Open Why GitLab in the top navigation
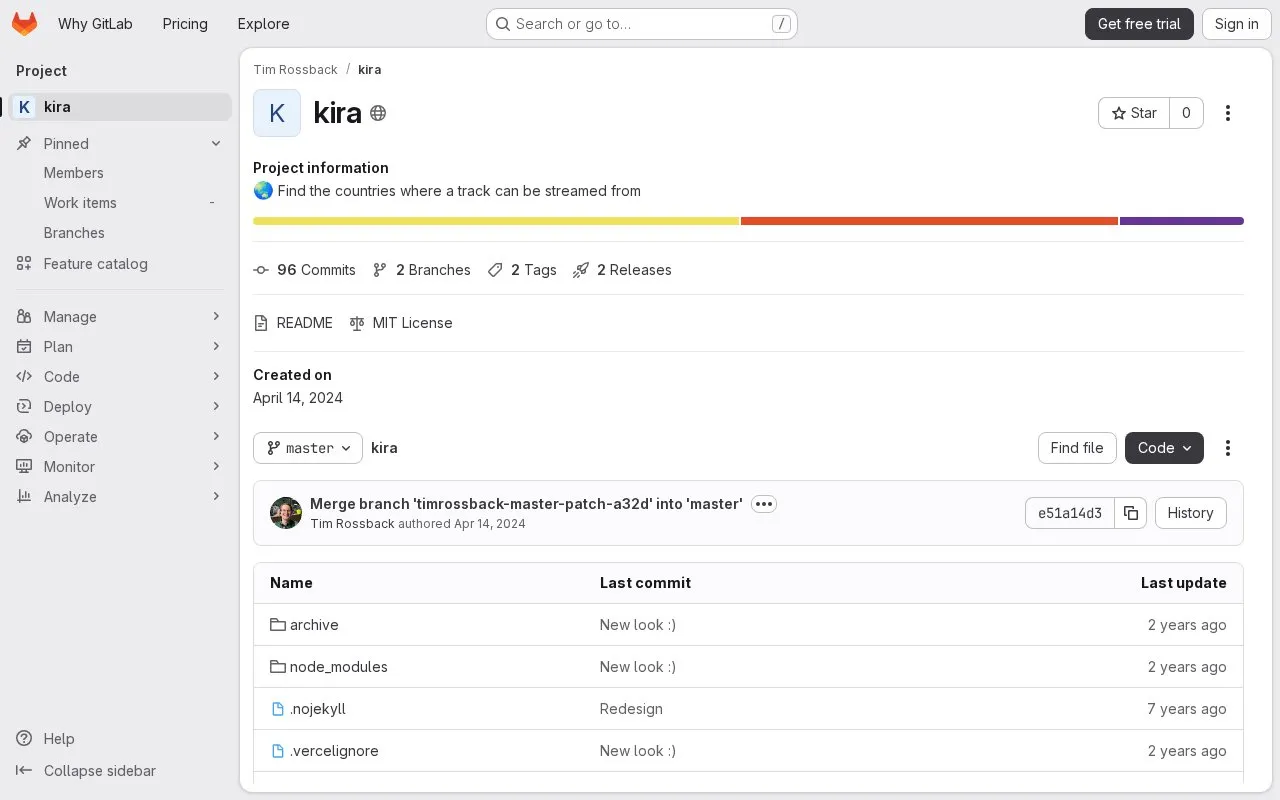Screen dimensions: 1280x800 95,24
